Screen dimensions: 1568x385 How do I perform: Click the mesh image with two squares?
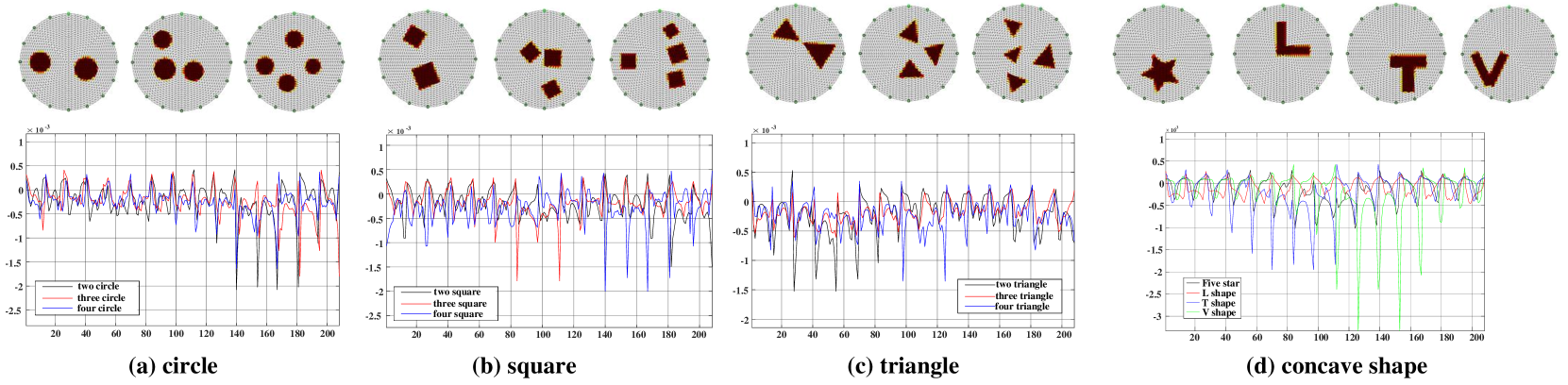430,61
